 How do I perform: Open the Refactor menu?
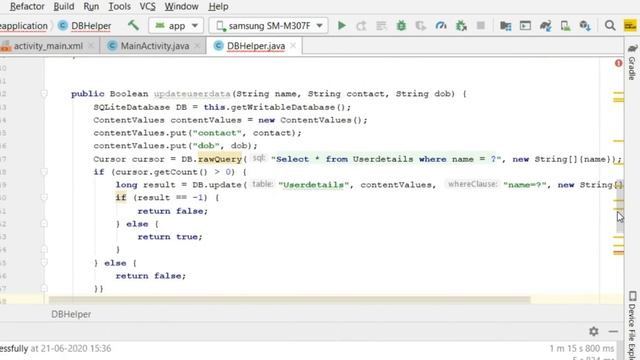[x=27, y=7]
